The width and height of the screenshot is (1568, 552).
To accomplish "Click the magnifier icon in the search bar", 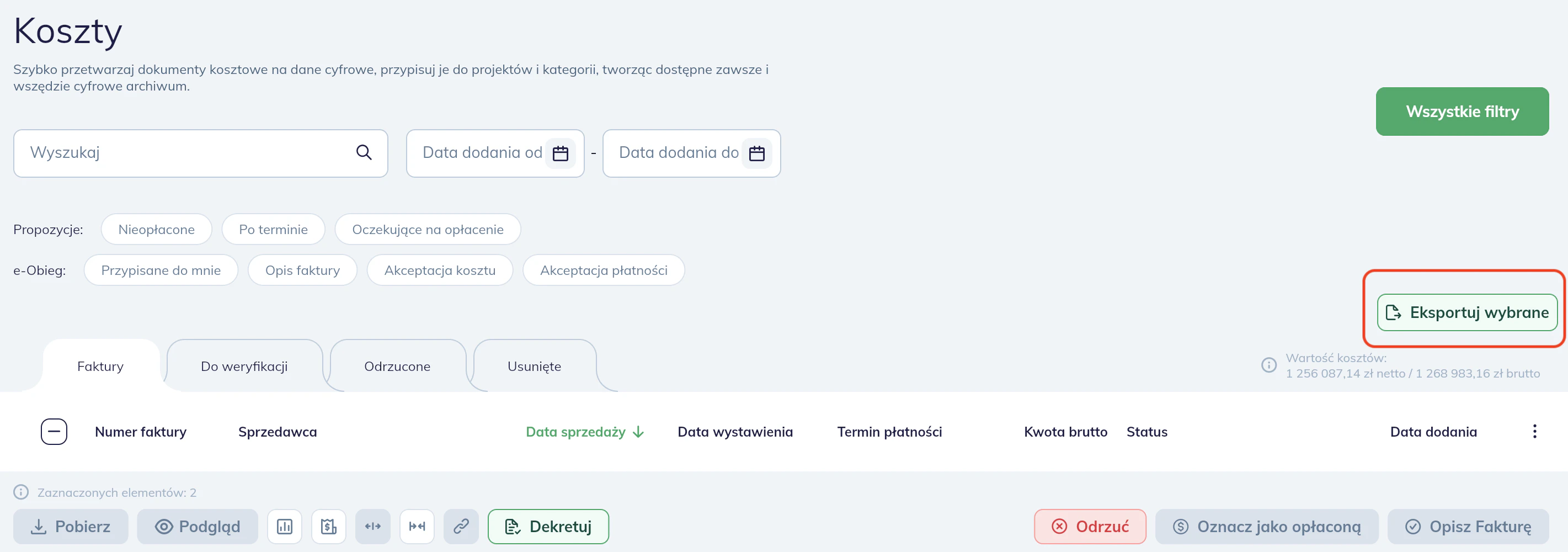I will coord(364,153).
